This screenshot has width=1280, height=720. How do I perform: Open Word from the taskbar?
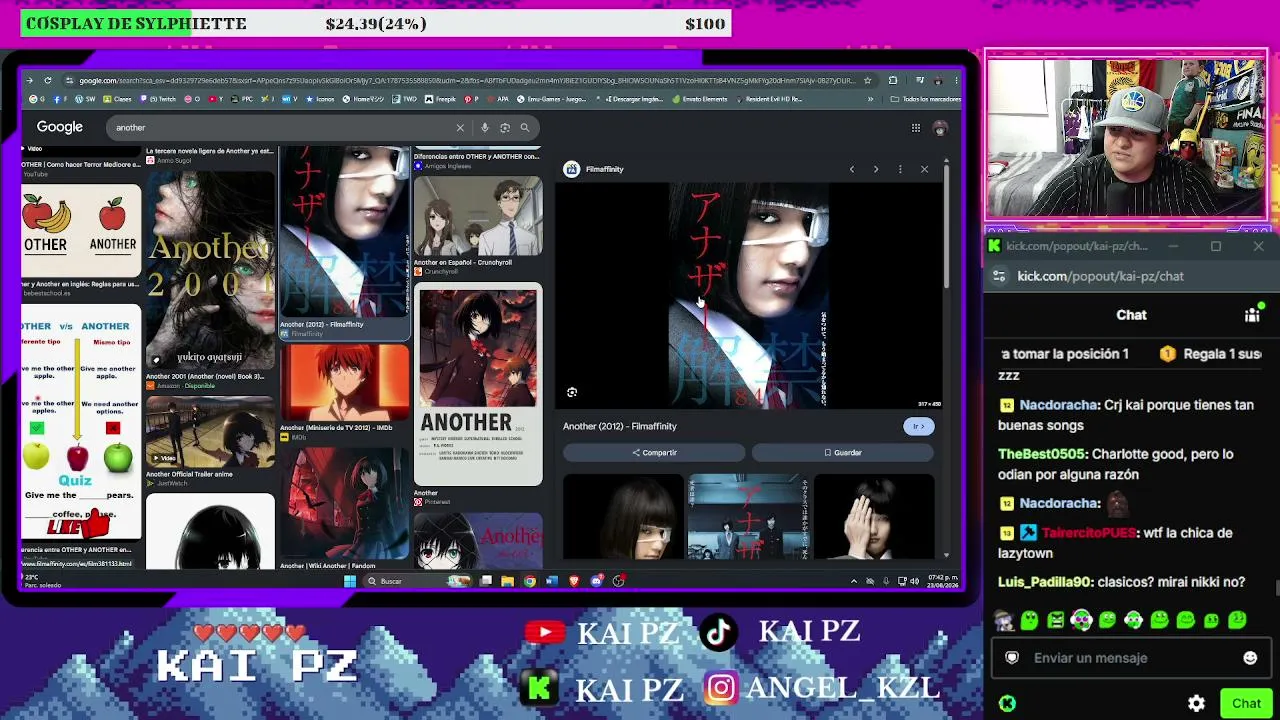pyautogui.click(x=552, y=581)
